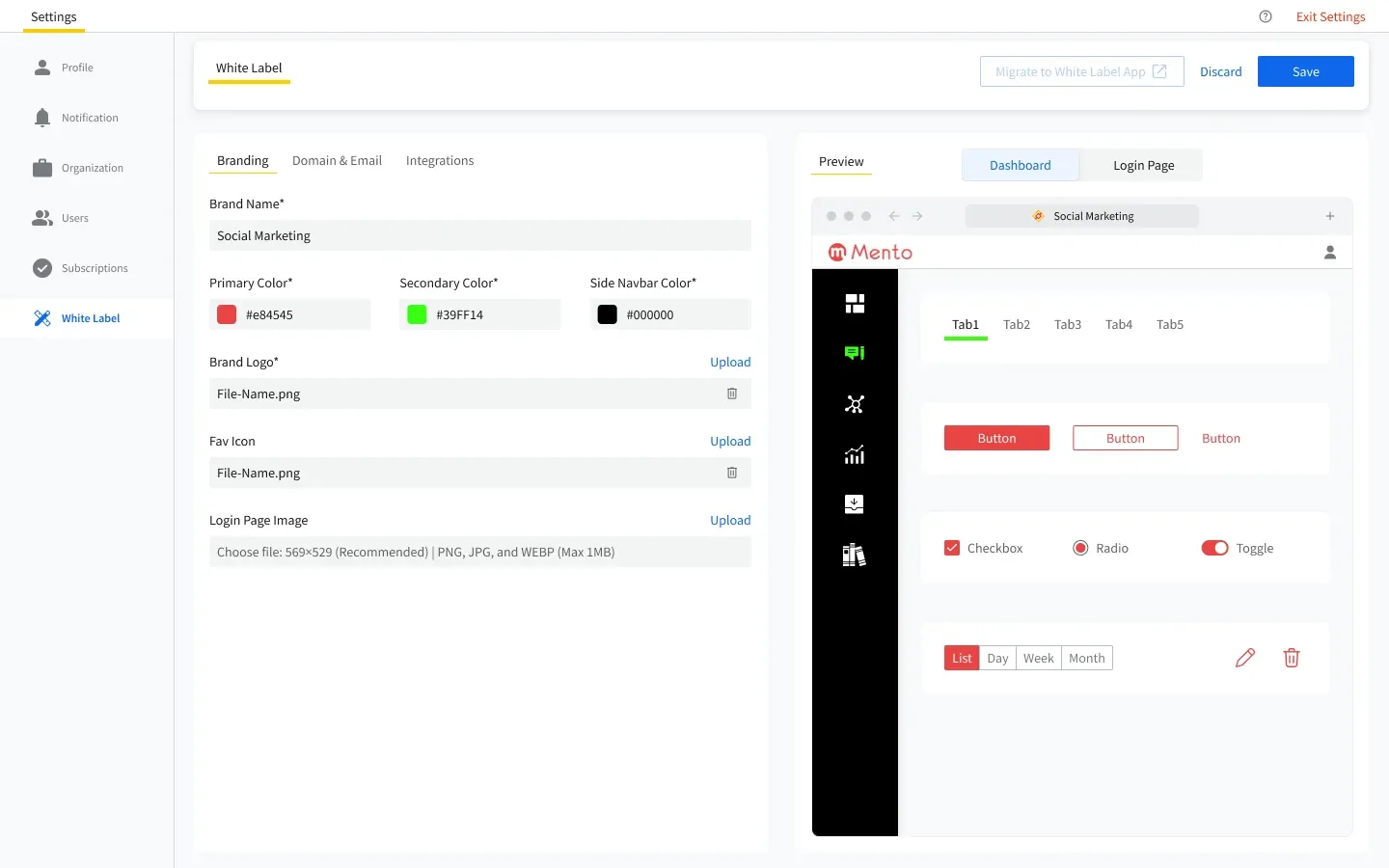Upload a Login Page Image
The height and width of the screenshot is (868, 1389).
click(x=730, y=520)
